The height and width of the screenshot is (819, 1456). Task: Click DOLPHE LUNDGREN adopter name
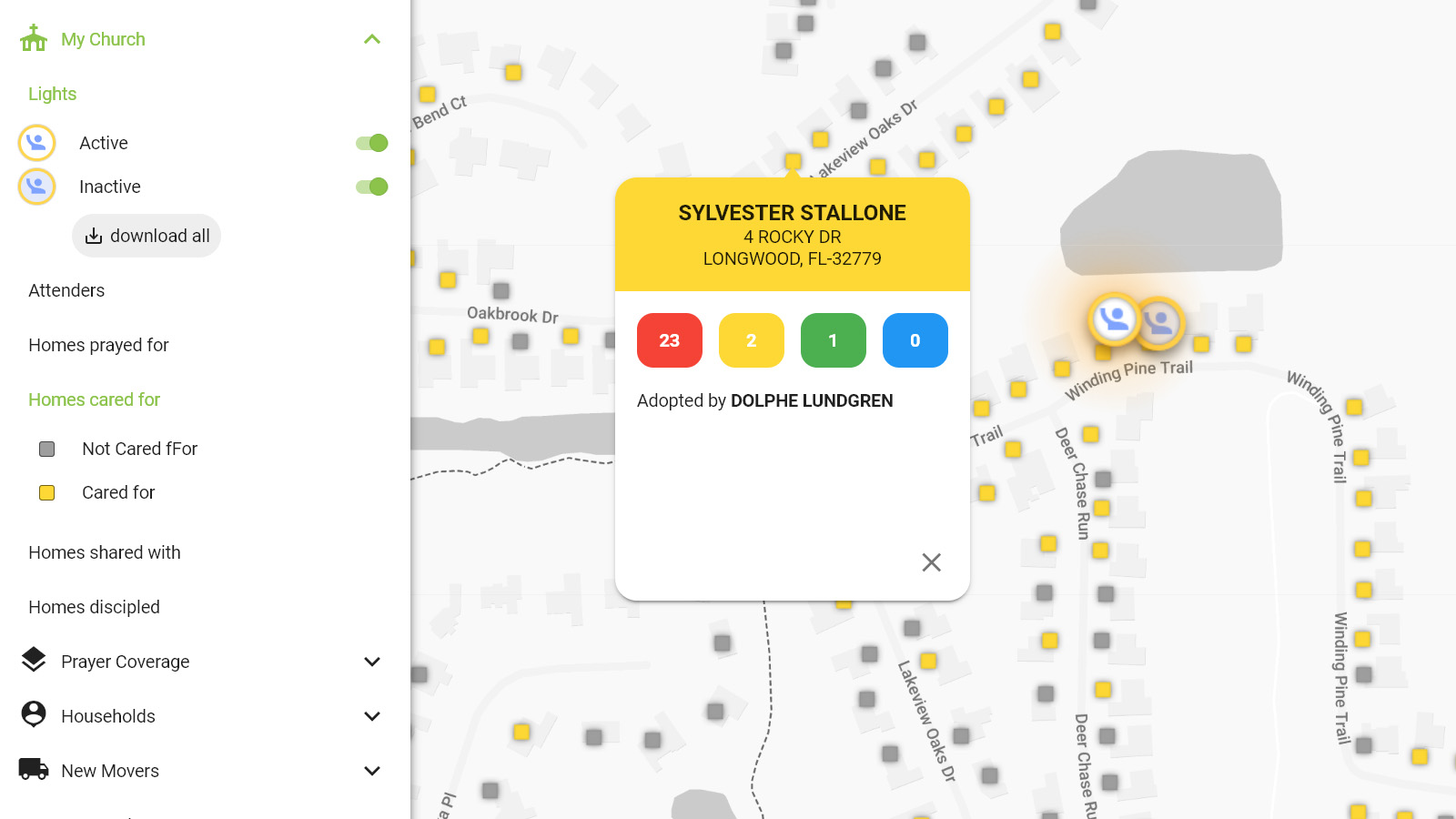[x=812, y=400]
